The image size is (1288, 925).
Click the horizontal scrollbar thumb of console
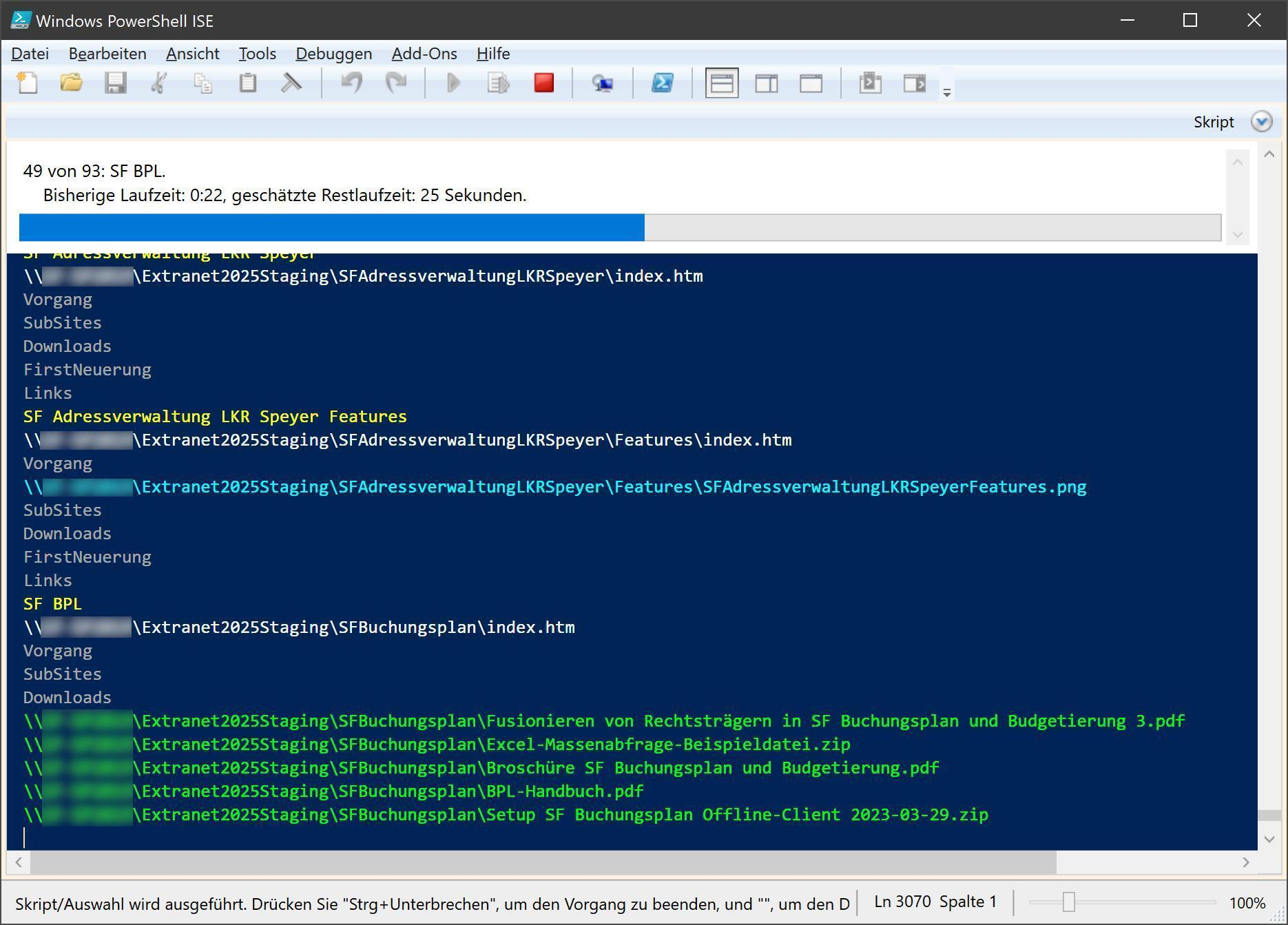click(543, 862)
